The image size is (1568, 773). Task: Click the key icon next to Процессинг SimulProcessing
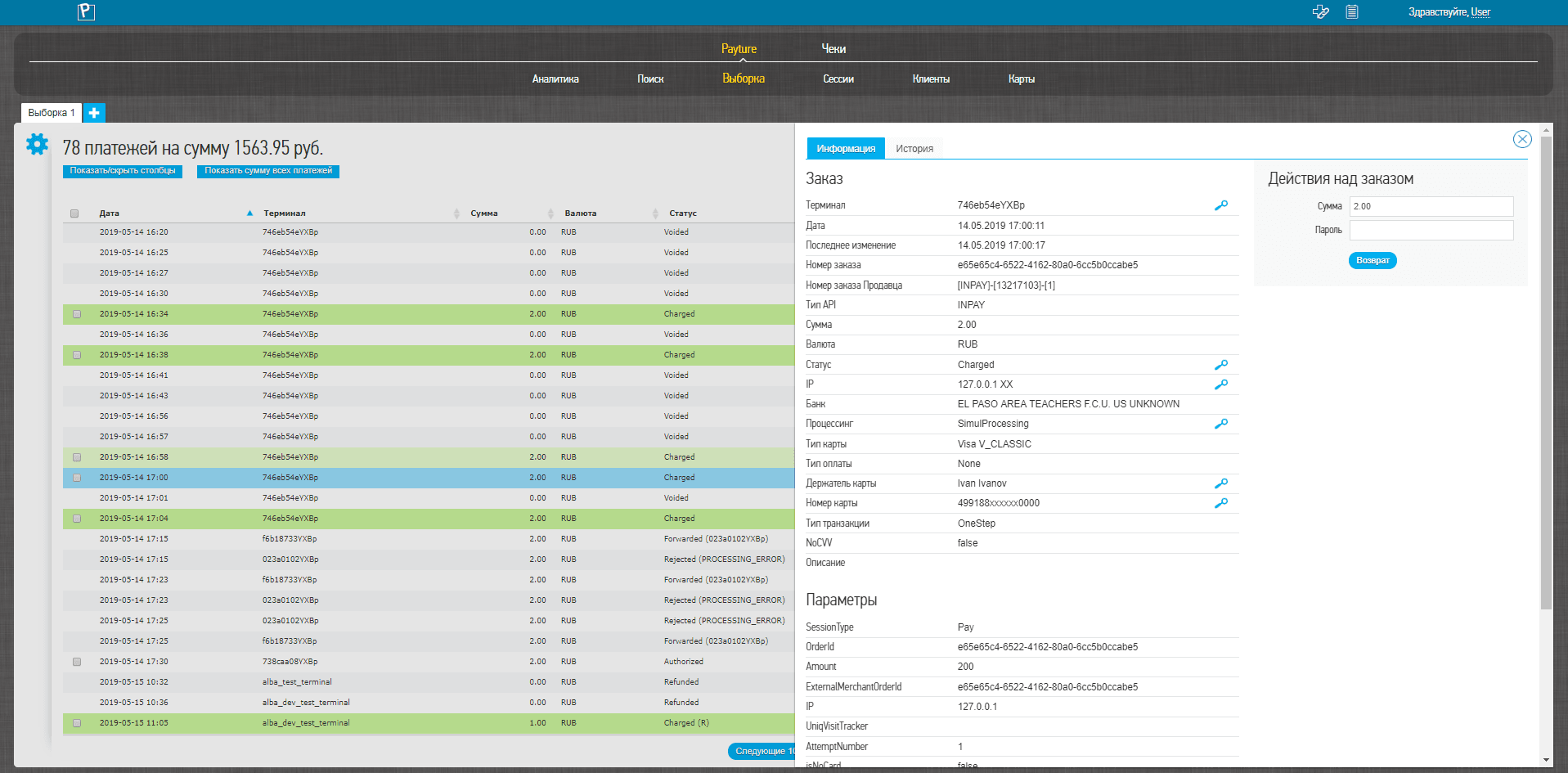[x=1221, y=424]
